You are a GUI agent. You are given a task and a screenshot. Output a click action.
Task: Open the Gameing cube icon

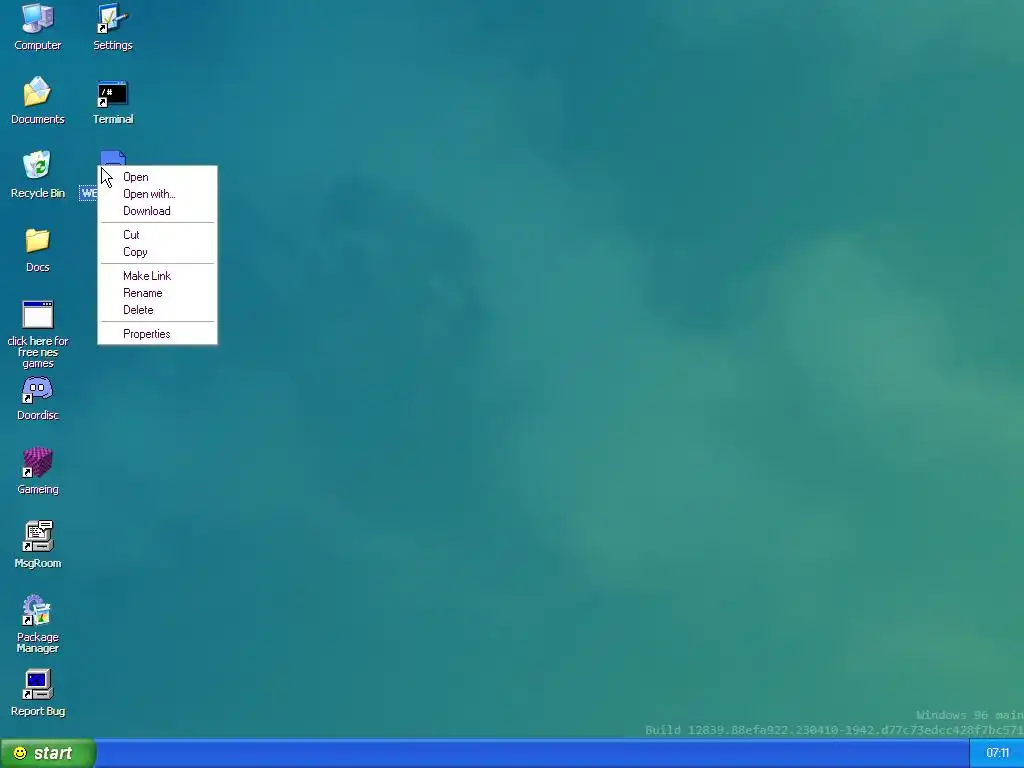pos(37,462)
